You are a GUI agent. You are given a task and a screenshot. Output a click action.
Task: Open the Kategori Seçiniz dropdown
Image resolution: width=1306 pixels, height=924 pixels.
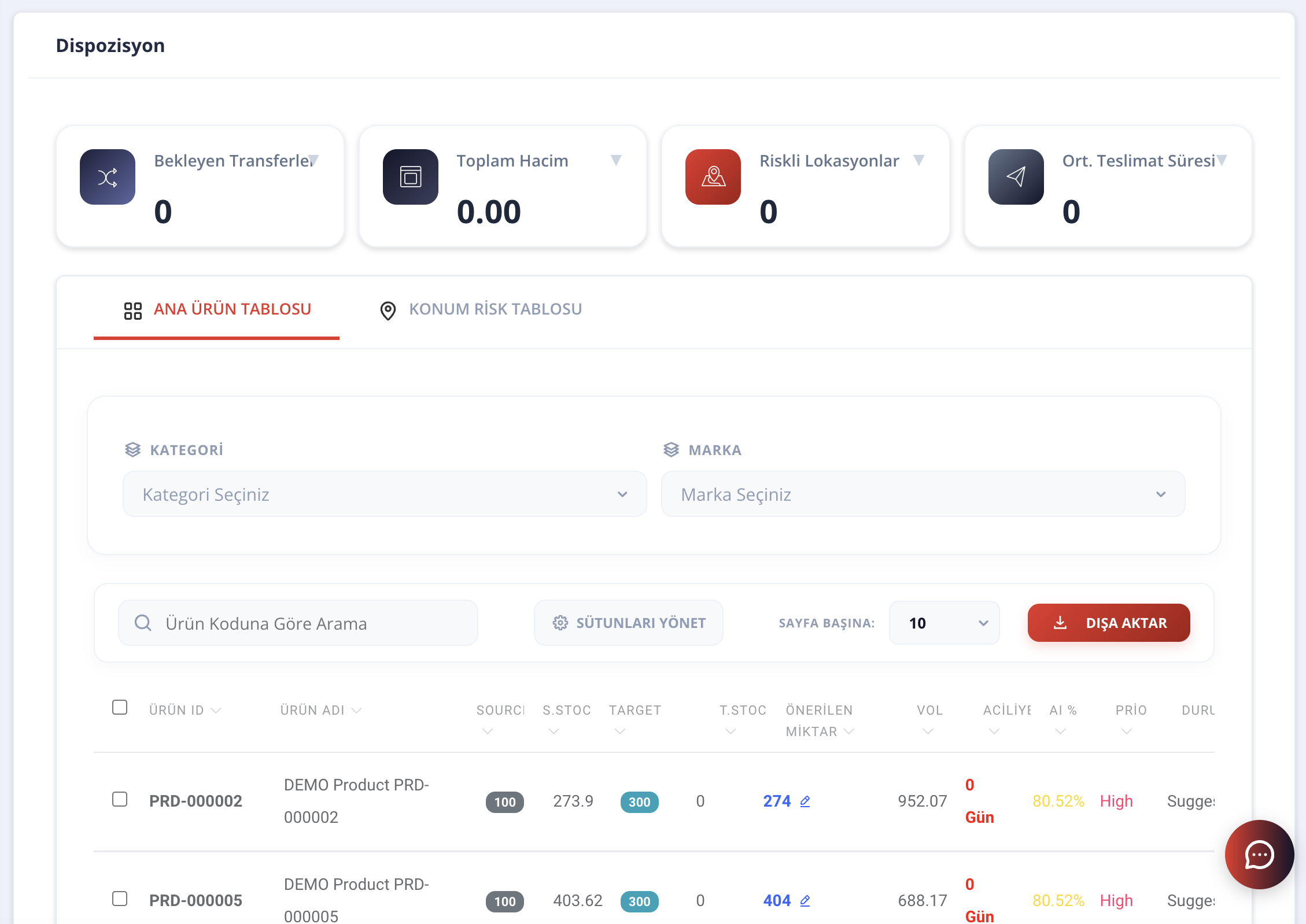384,494
